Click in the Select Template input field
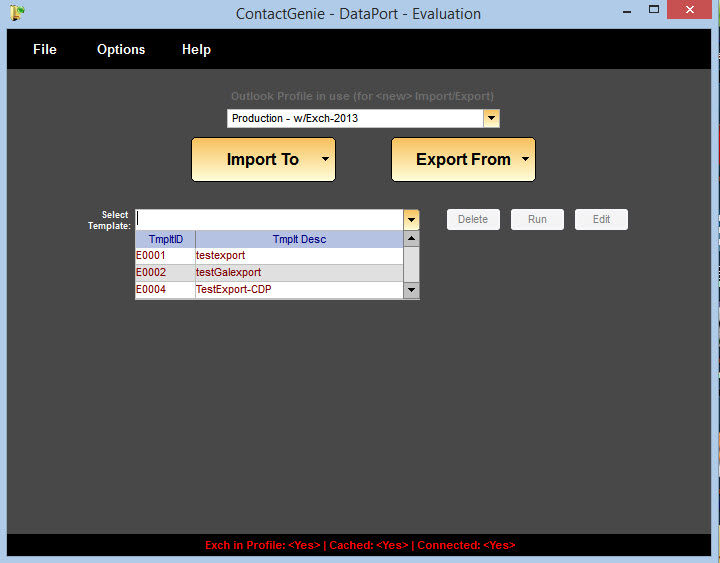 270,220
